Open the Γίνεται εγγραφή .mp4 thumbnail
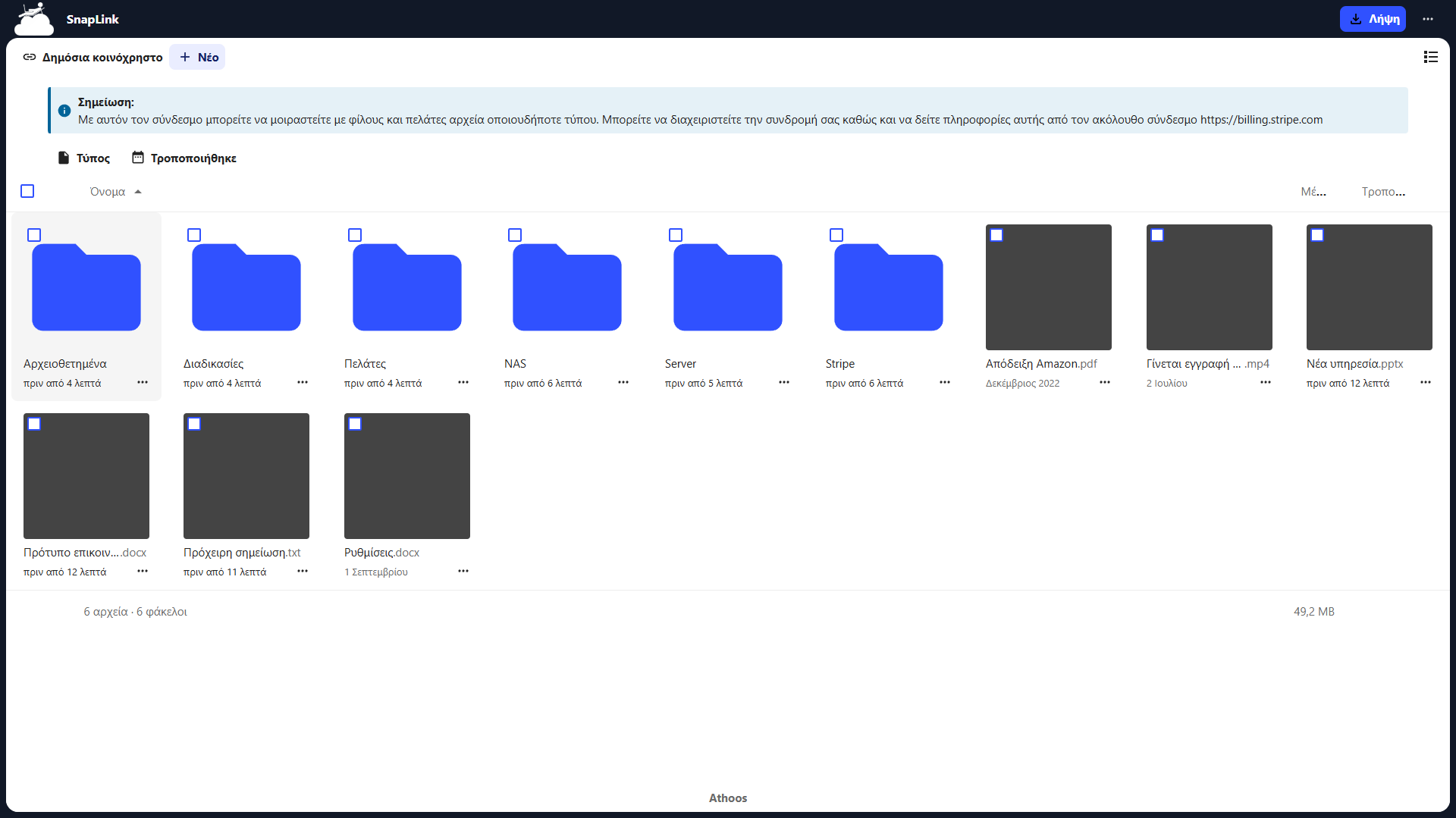This screenshot has height=818, width=1456. click(1209, 287)
